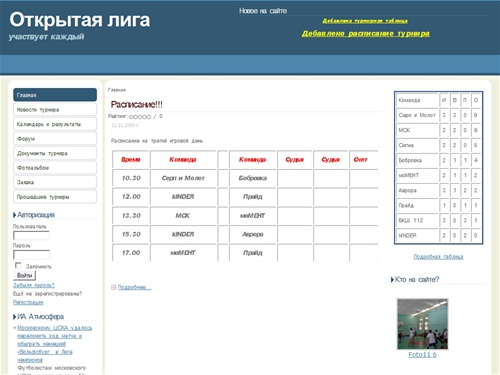Image resolution: width=500 pixels, height=375 pixels.
Task: Open Добавлено расписание турнира link
Action: point(366,34)
